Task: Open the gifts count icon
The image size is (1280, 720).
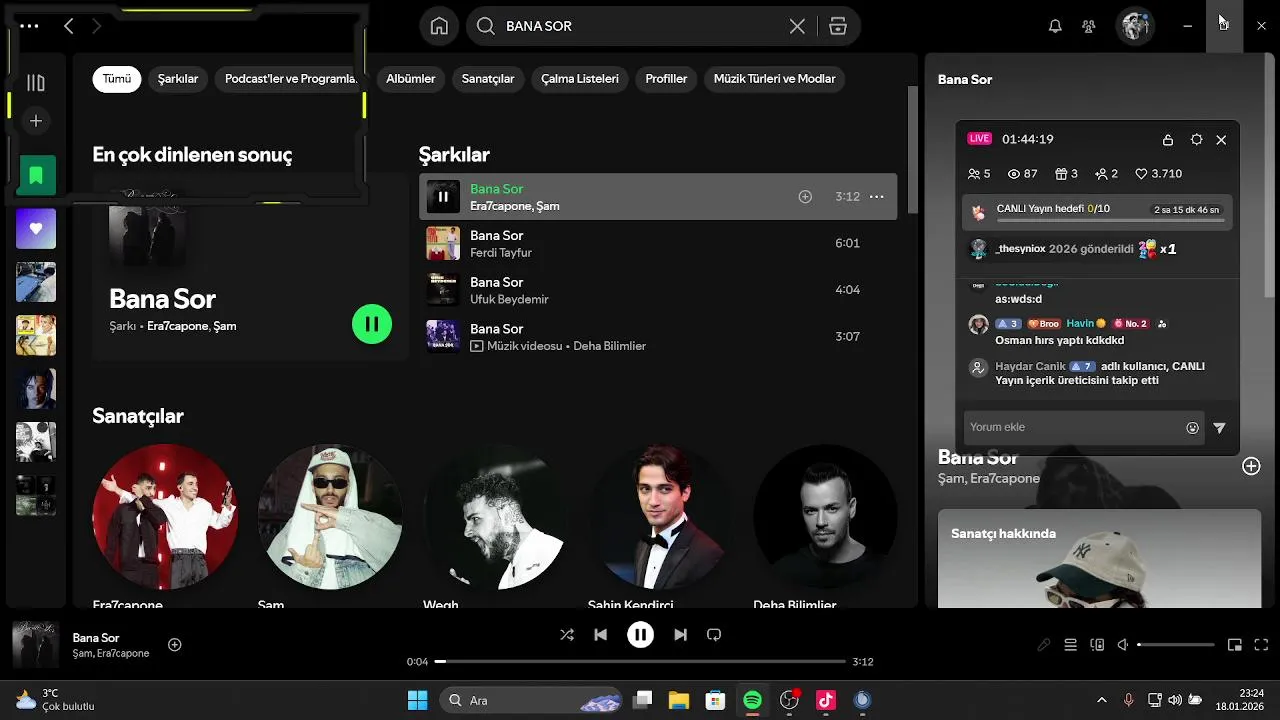Action: (x=1066, y=174)
